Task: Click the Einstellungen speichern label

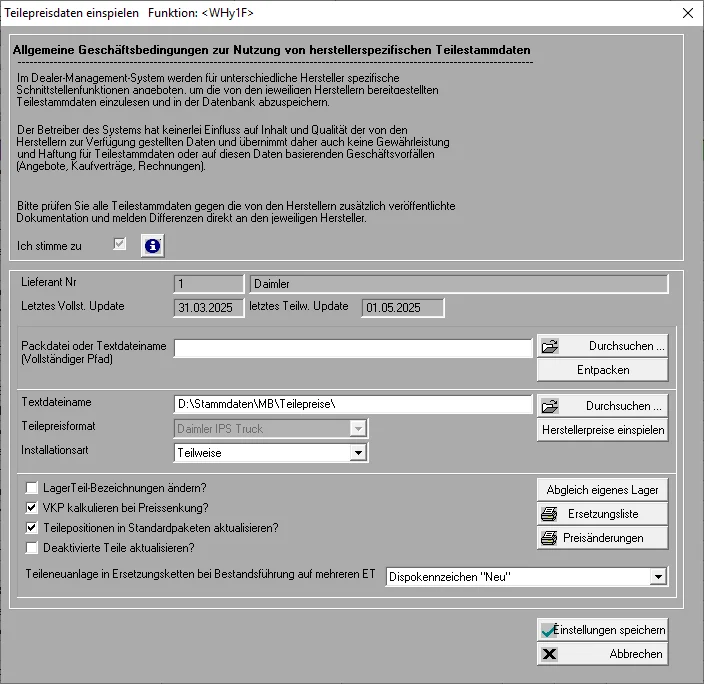Action: (x=609, y=630)
